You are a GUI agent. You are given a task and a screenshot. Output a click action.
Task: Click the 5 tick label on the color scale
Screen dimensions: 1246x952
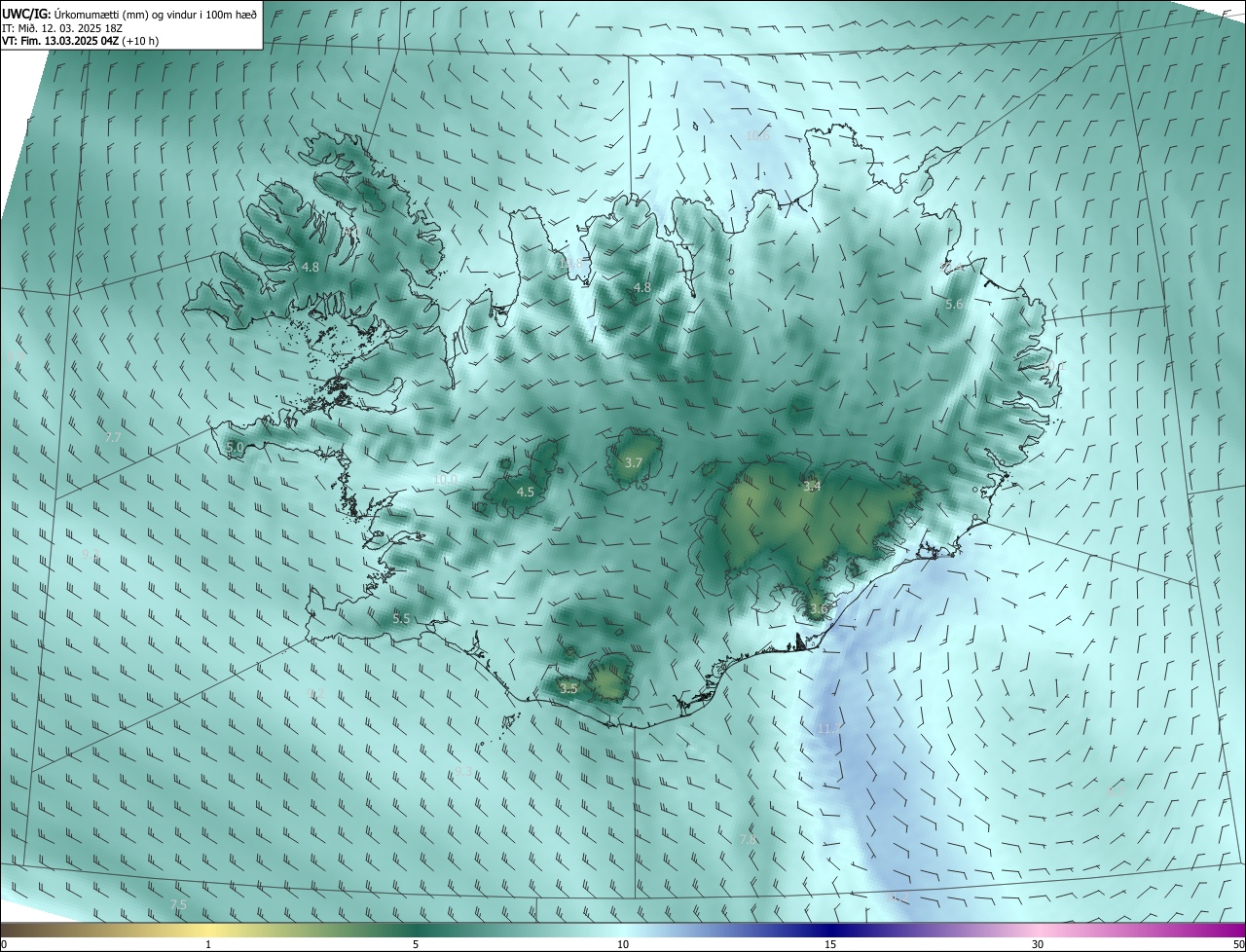click(x=416, y=944)
